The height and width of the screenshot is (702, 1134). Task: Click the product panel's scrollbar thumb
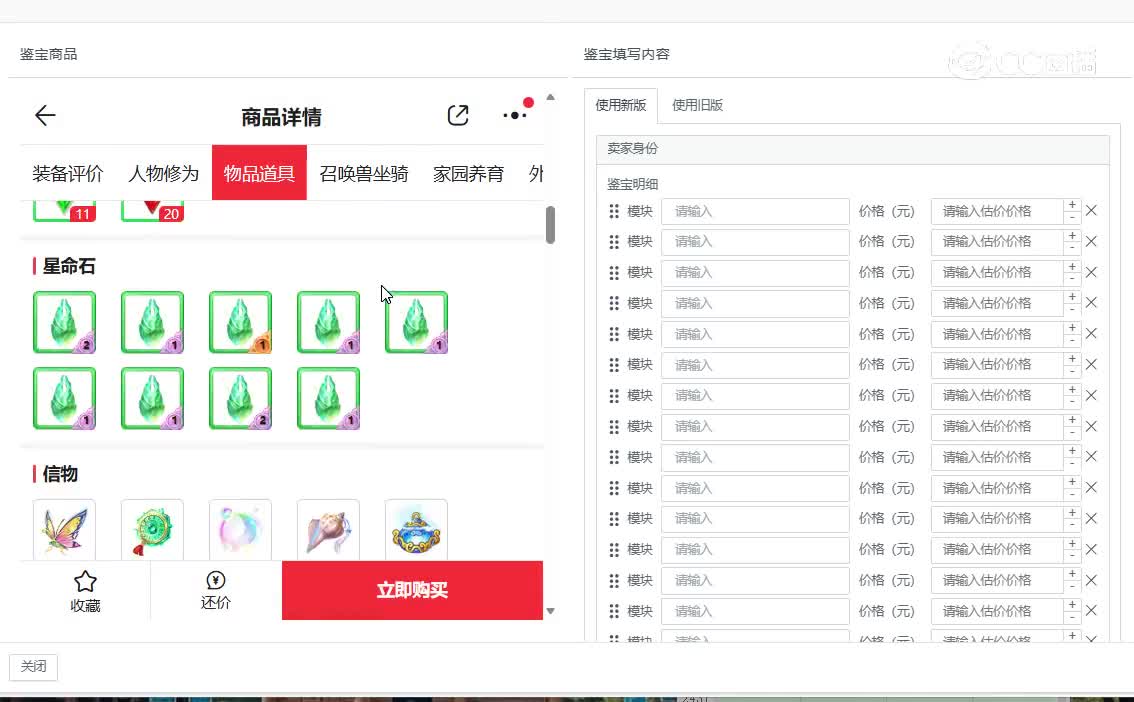(550, 225)
